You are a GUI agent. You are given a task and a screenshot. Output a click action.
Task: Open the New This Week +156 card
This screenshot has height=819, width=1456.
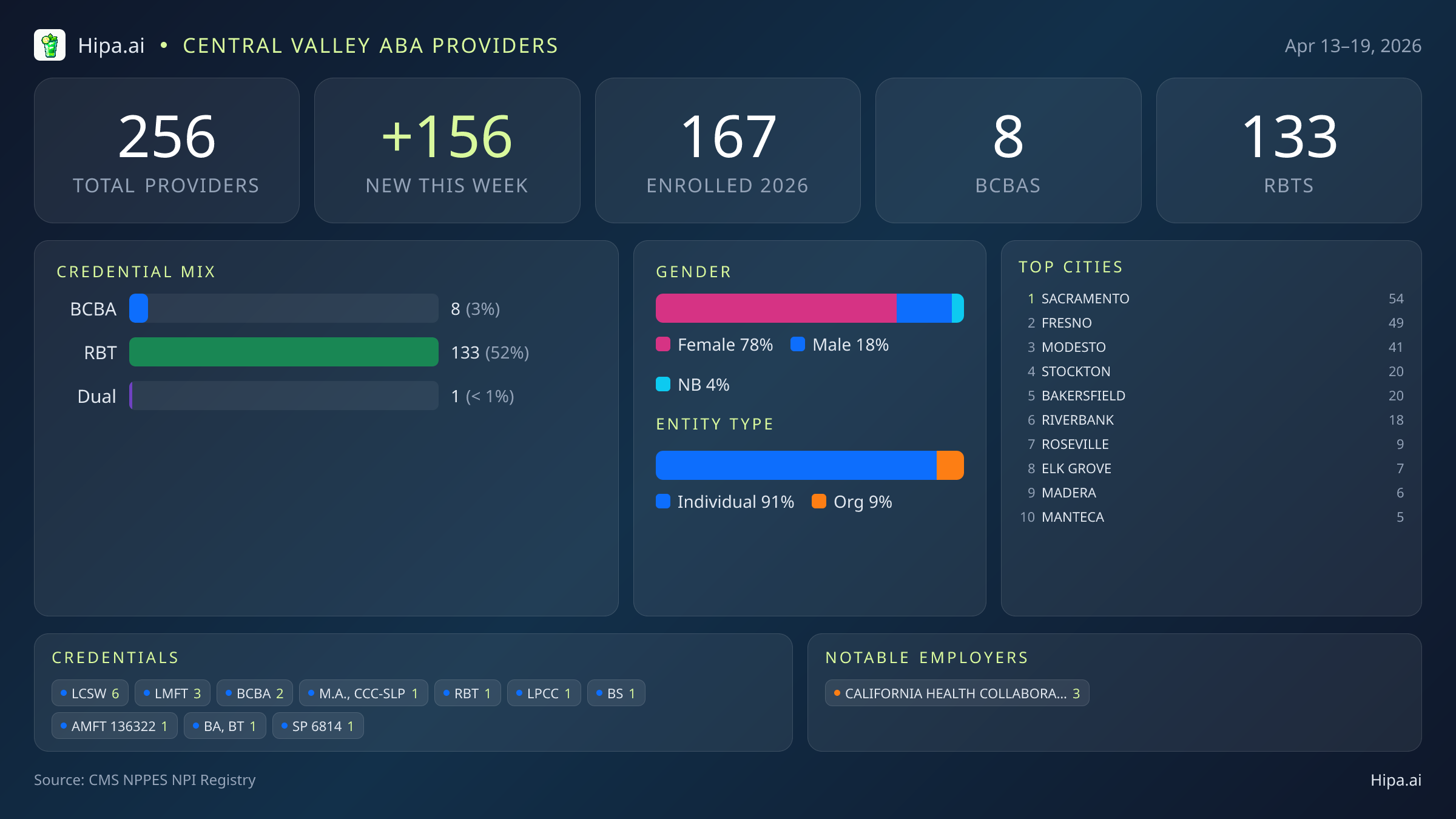[447, 150]
